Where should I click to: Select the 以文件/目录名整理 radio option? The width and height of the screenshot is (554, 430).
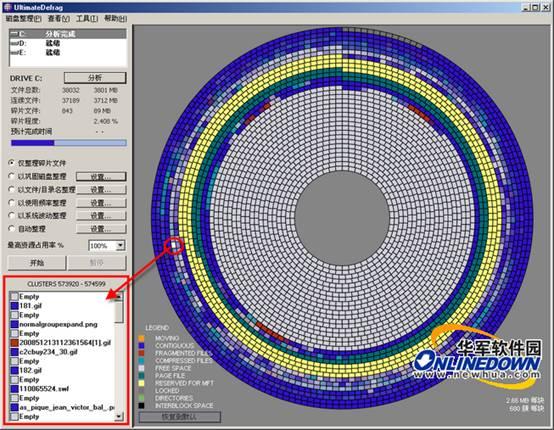click(x=12, y=189)
